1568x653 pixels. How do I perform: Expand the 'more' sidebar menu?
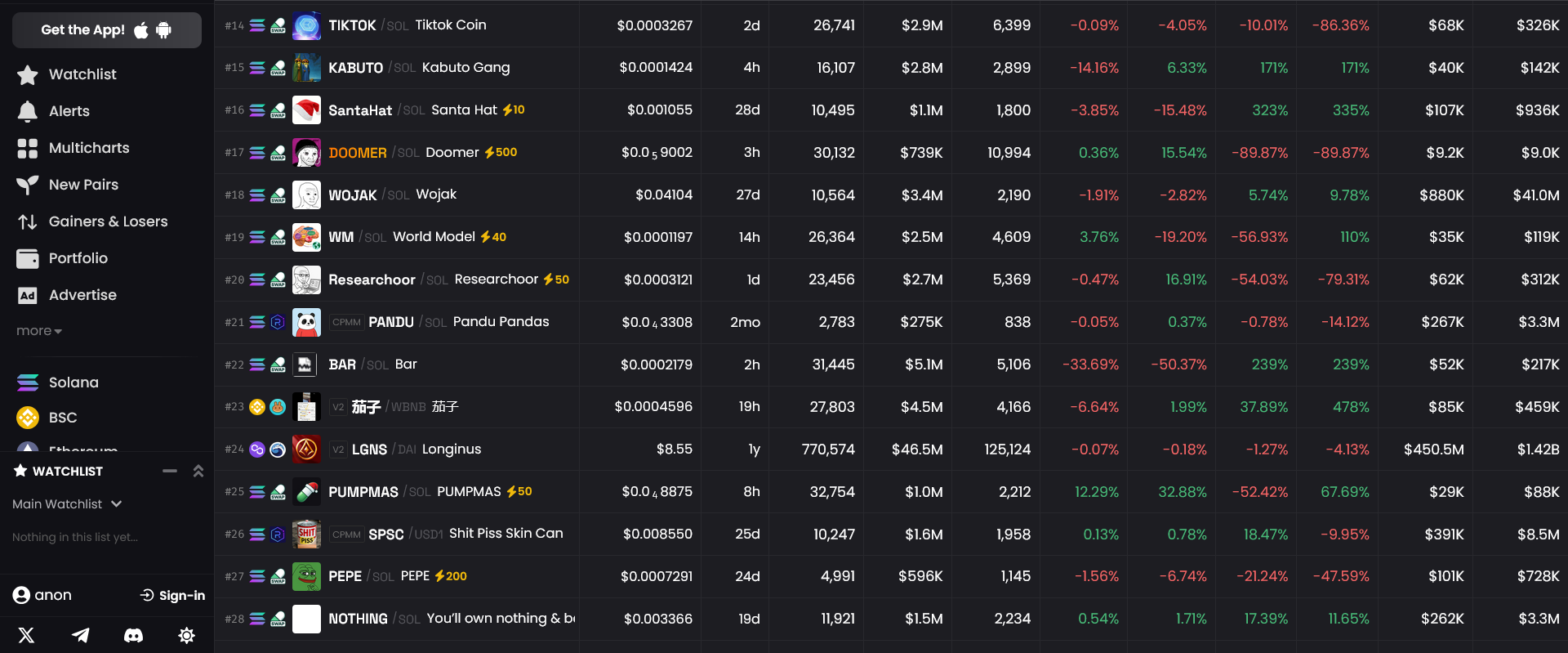(38, 331)
